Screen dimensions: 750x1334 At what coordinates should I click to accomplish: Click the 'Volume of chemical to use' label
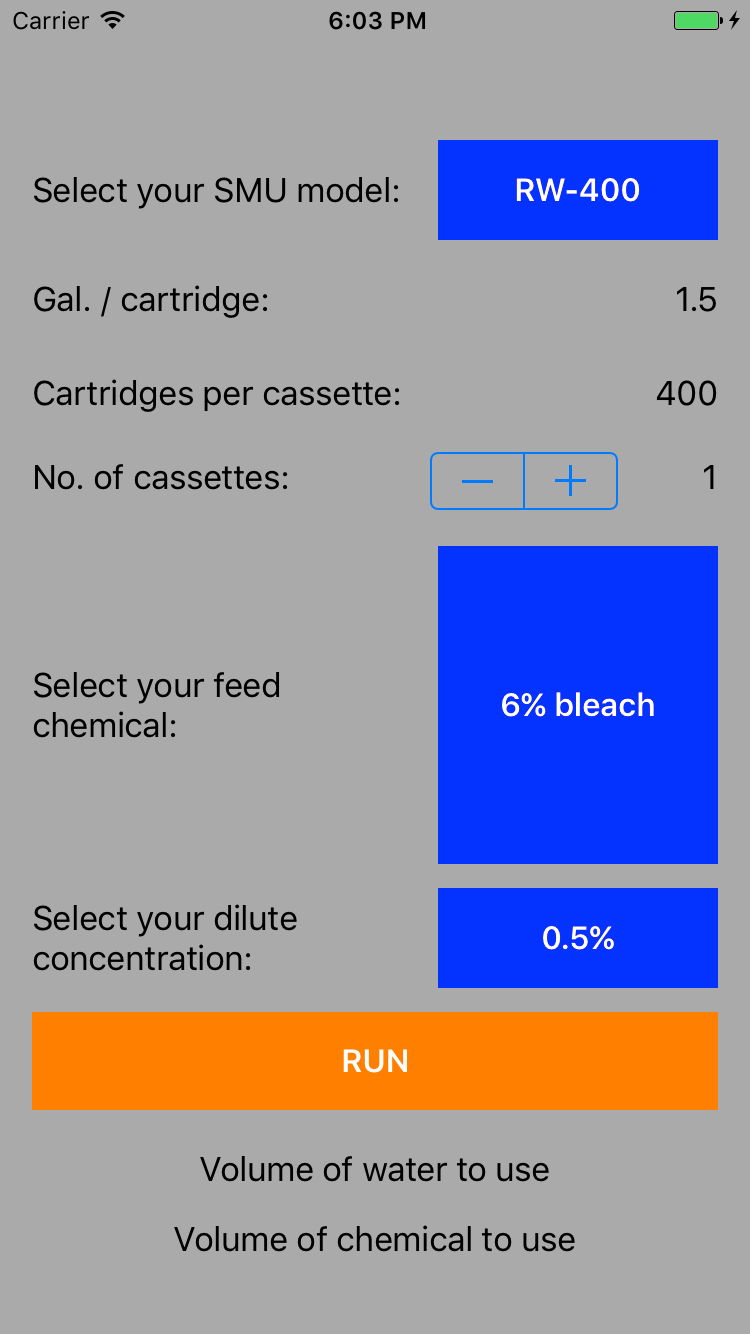point(375,1239)
